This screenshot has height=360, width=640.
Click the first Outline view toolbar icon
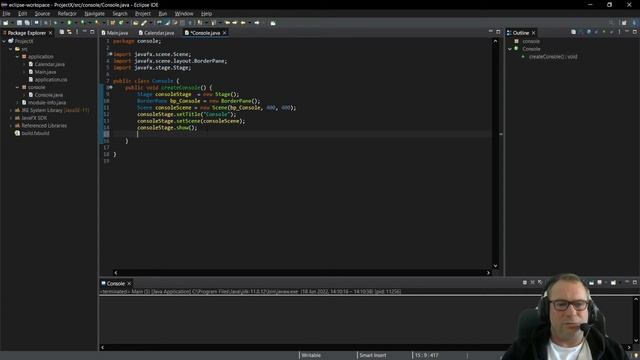tap(573, 32)
